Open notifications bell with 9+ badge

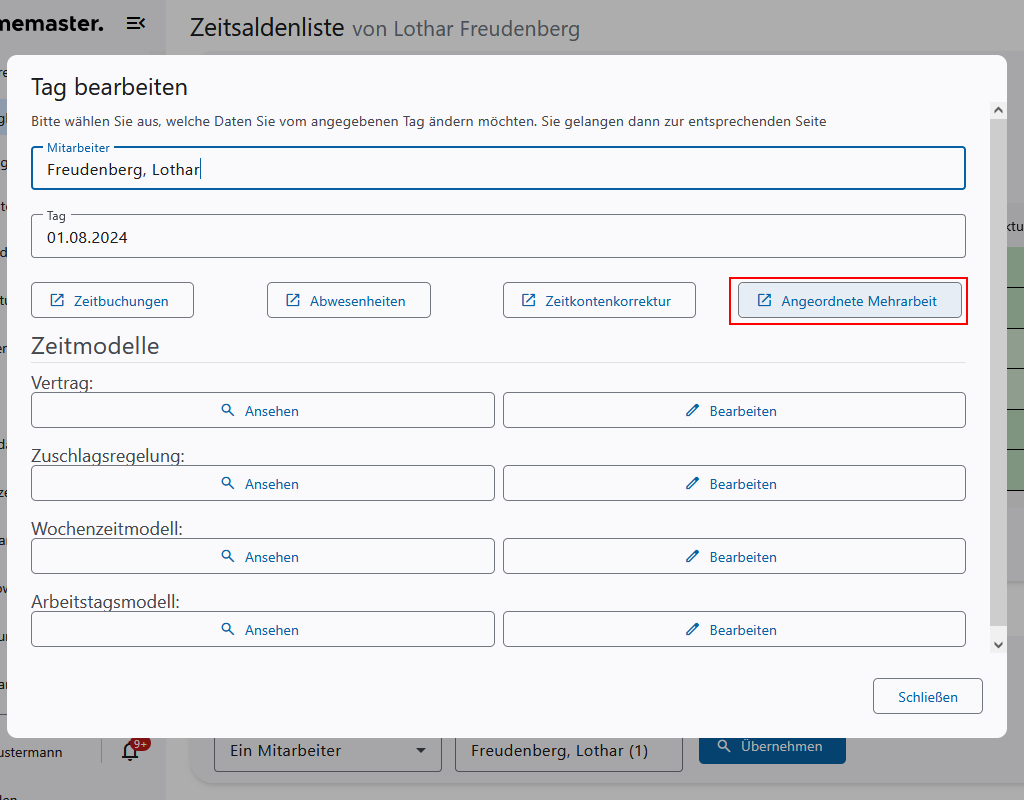pyautogui.click(x=131, y=750)
